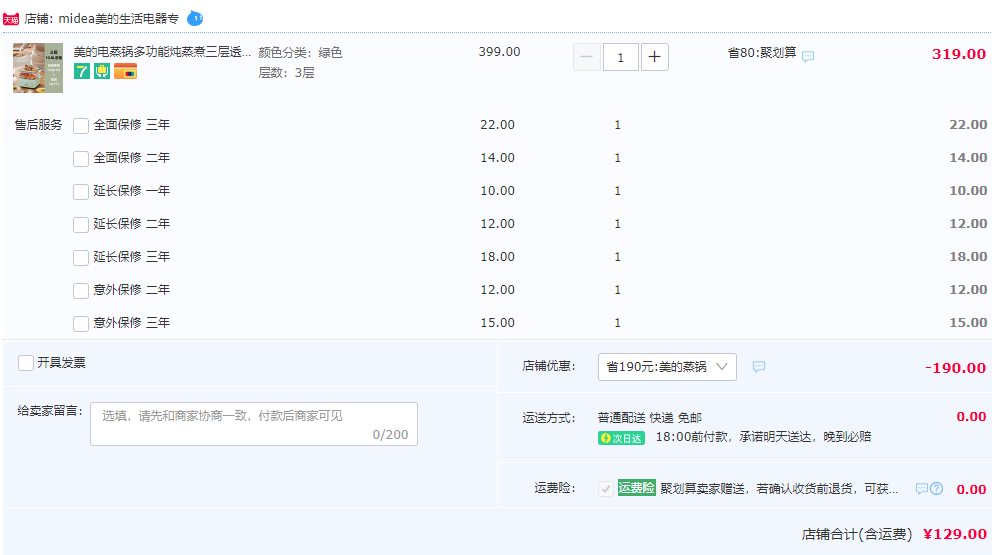Screen dimensions: 992x555
Task: Click the Tmall logo icon beside the store name
Action: (11, 19)
